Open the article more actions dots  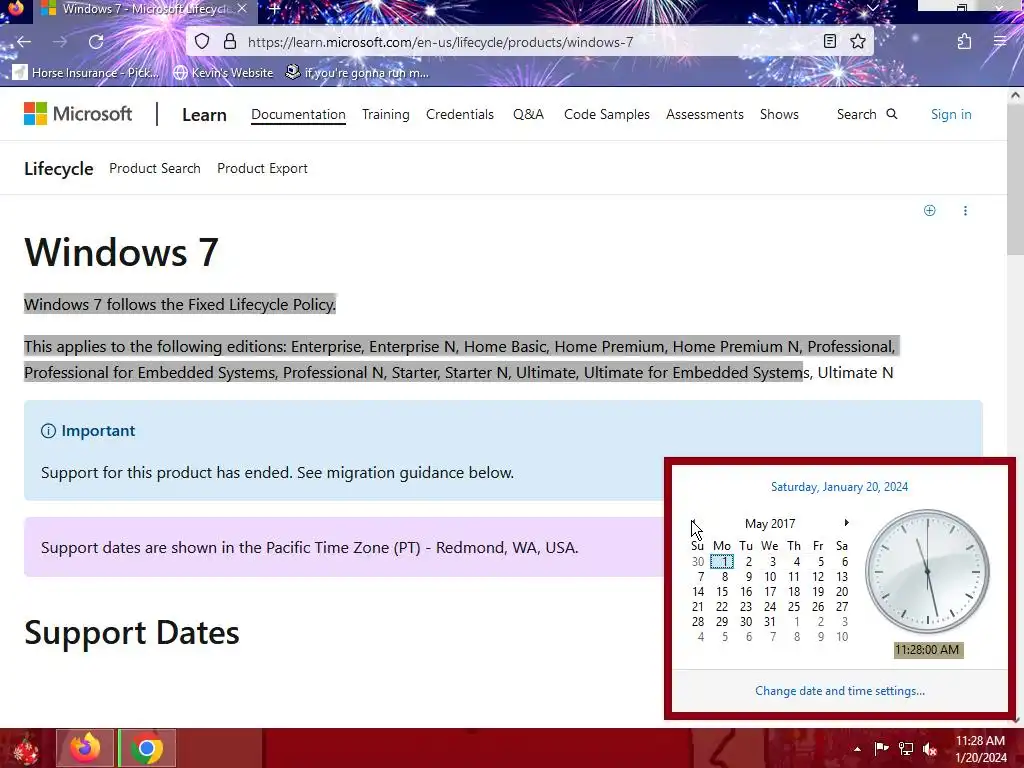(965, 210)
